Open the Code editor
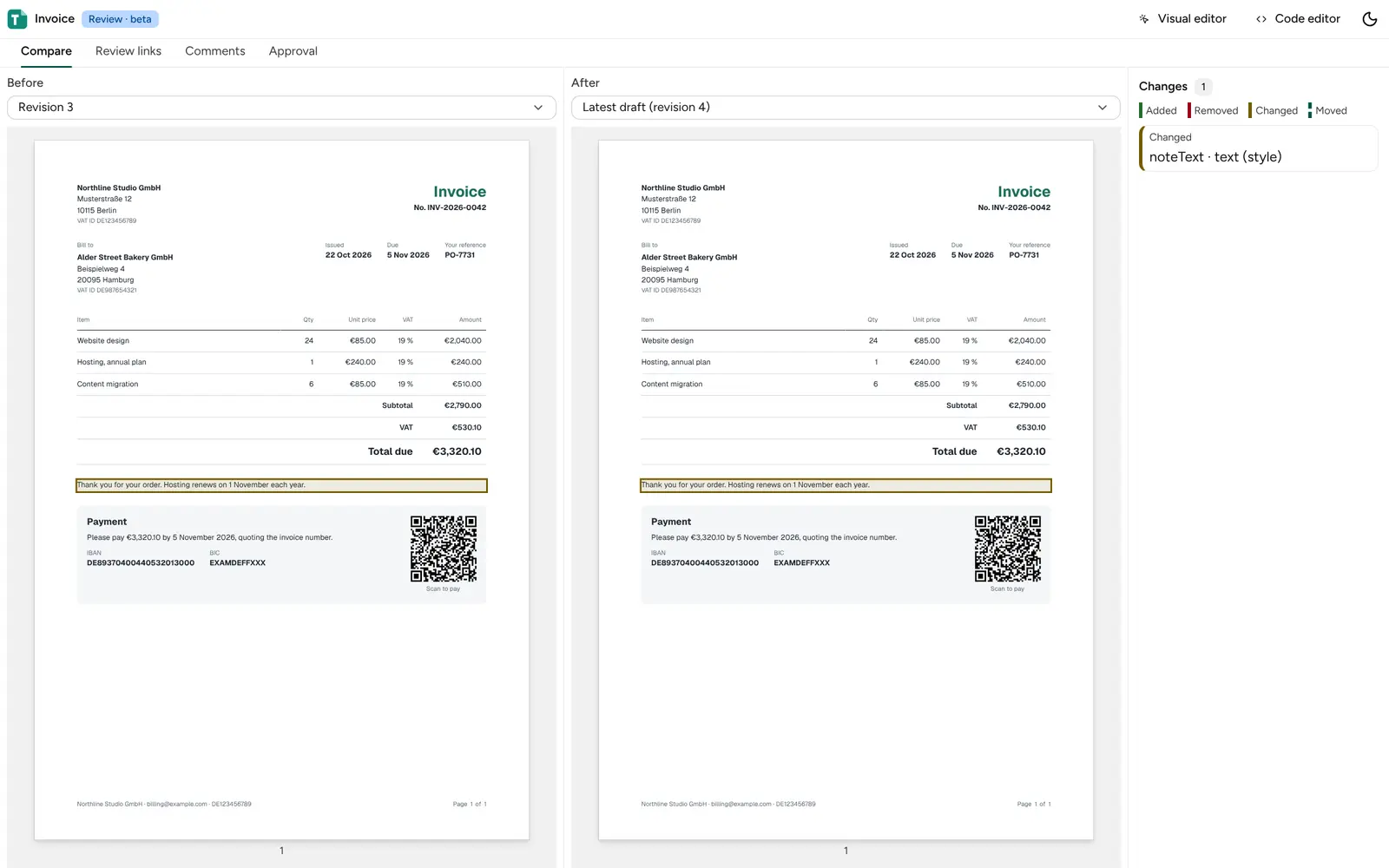The image size is (1389, 868). pyautogui.click(x=1298, y=19)
